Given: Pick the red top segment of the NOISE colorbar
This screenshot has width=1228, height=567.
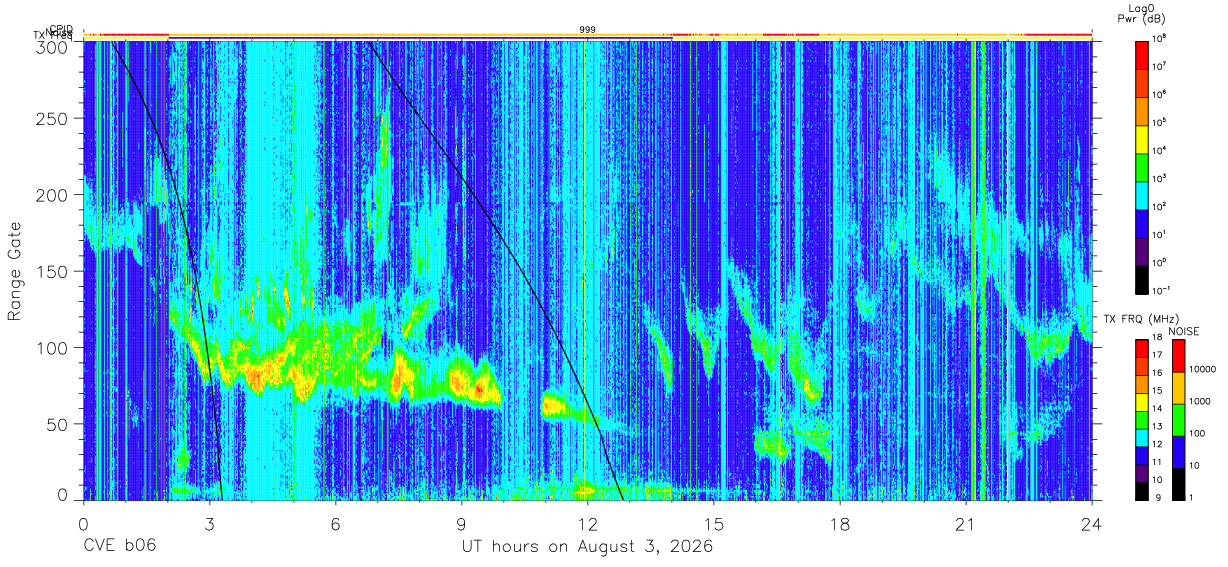Looking at the screenshot, I should tap(1179, 356).
